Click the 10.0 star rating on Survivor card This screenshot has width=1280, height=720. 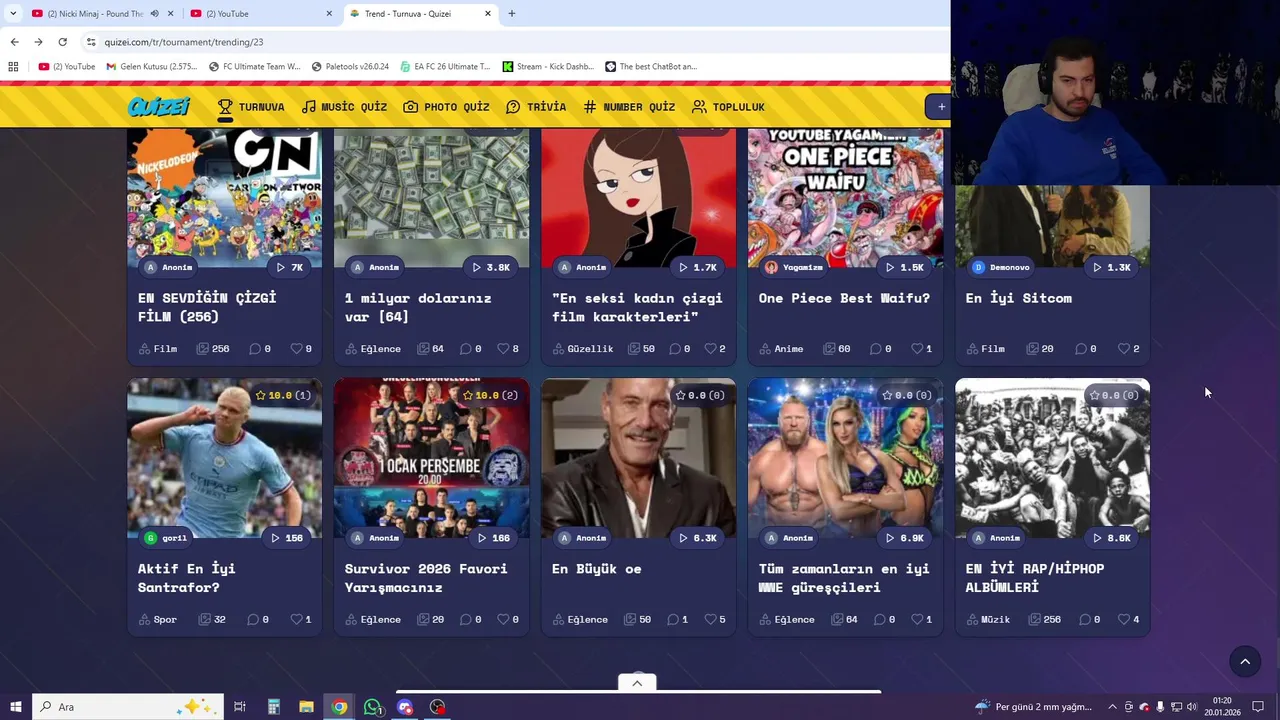tap(491, 395)
